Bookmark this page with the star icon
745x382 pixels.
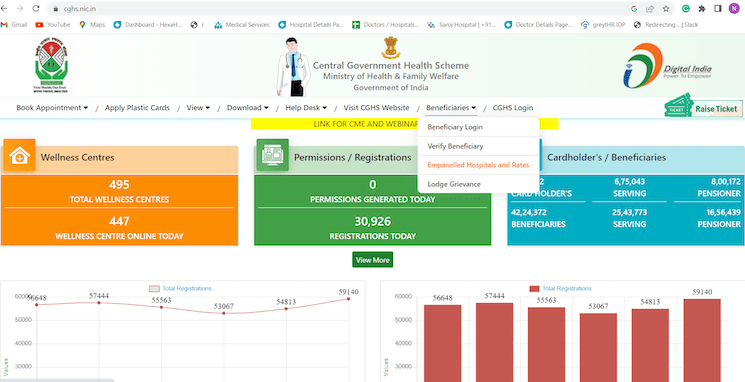click(666, 9)
